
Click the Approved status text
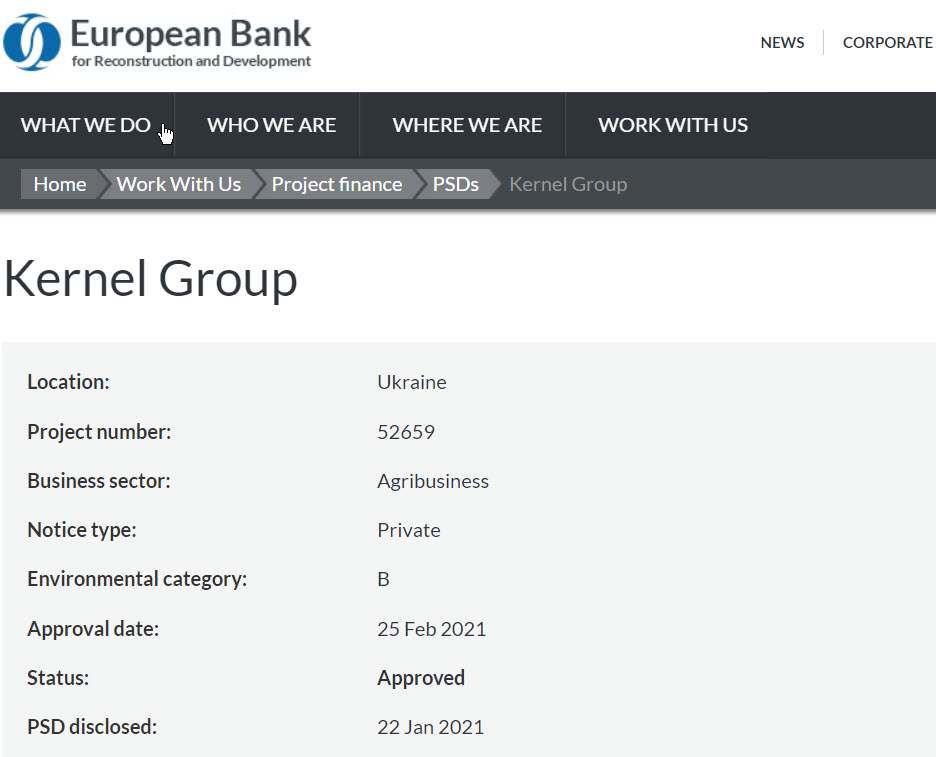tap(421, 678)
